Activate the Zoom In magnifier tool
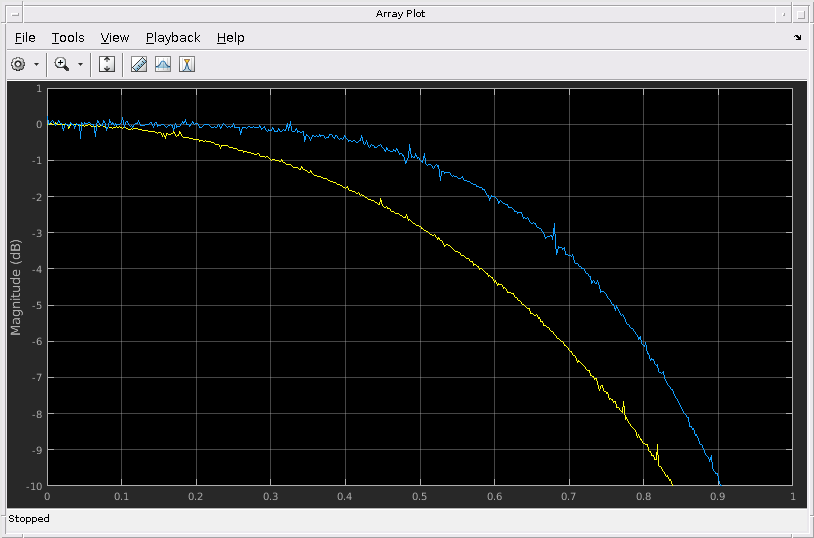814x538 pixels. tap(62, 64)
